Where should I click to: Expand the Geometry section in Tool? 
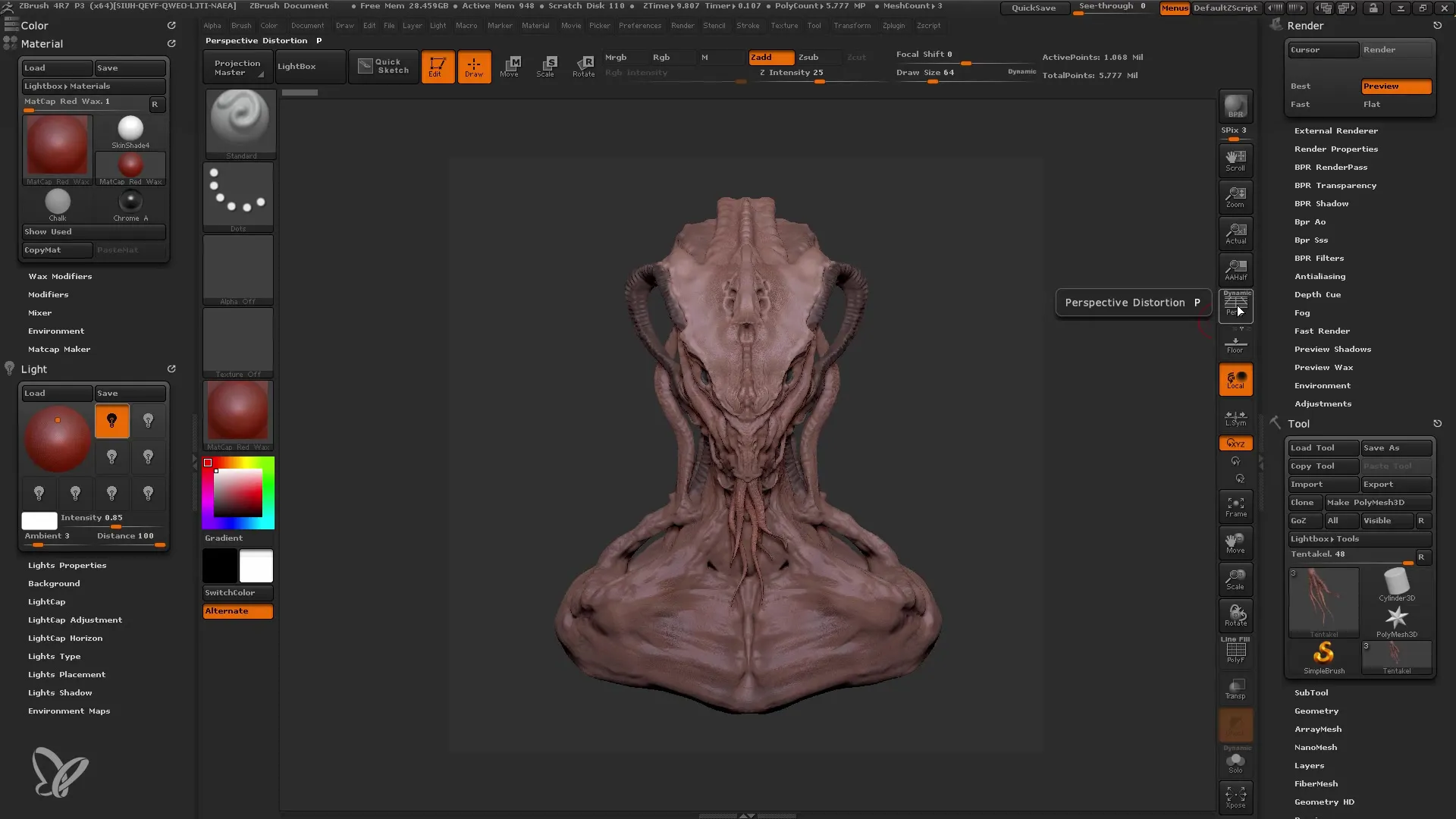point(1317,710)
